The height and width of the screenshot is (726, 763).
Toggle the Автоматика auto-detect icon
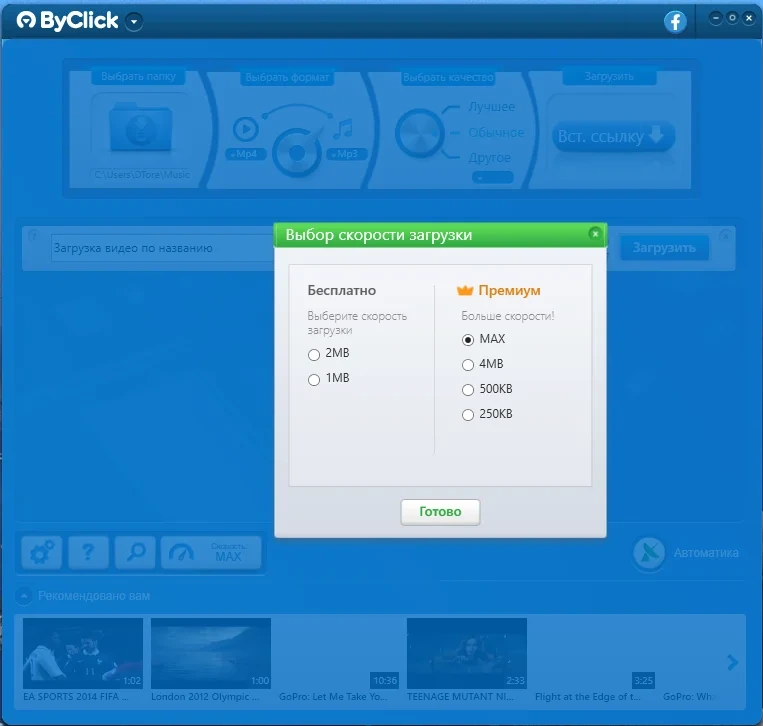(649, 553)
